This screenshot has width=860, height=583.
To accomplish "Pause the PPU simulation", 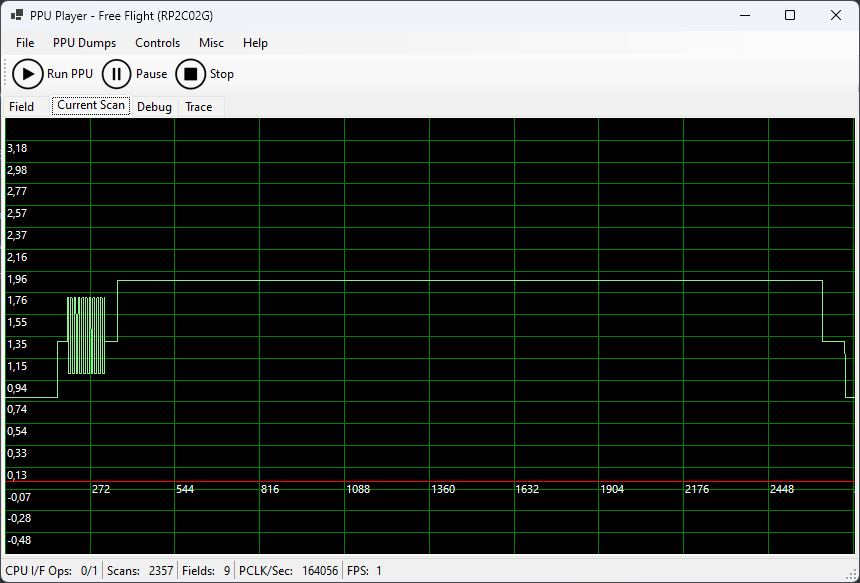I will (135, 74).
